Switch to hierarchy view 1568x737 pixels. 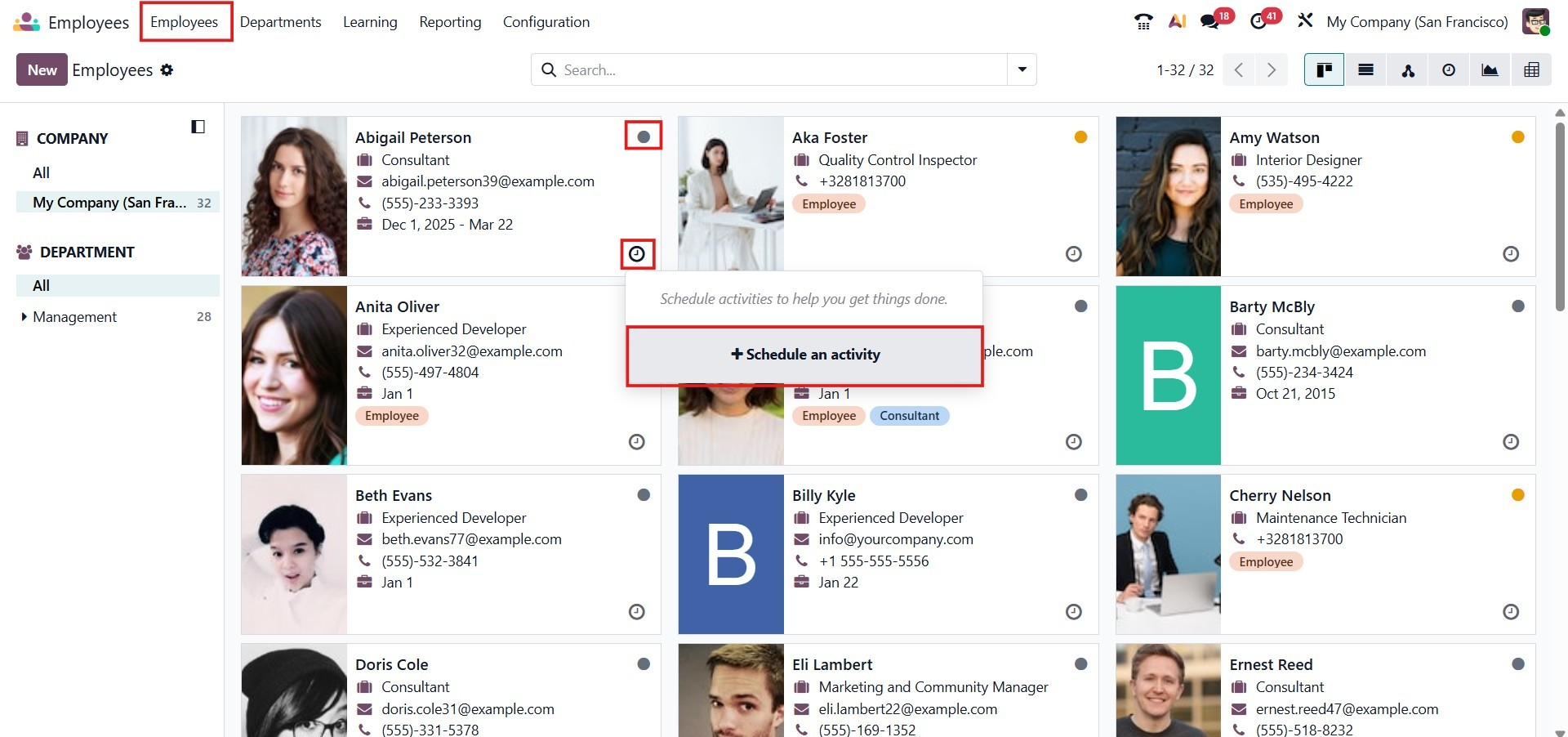pyautogui.click(x=1407, y=70)
